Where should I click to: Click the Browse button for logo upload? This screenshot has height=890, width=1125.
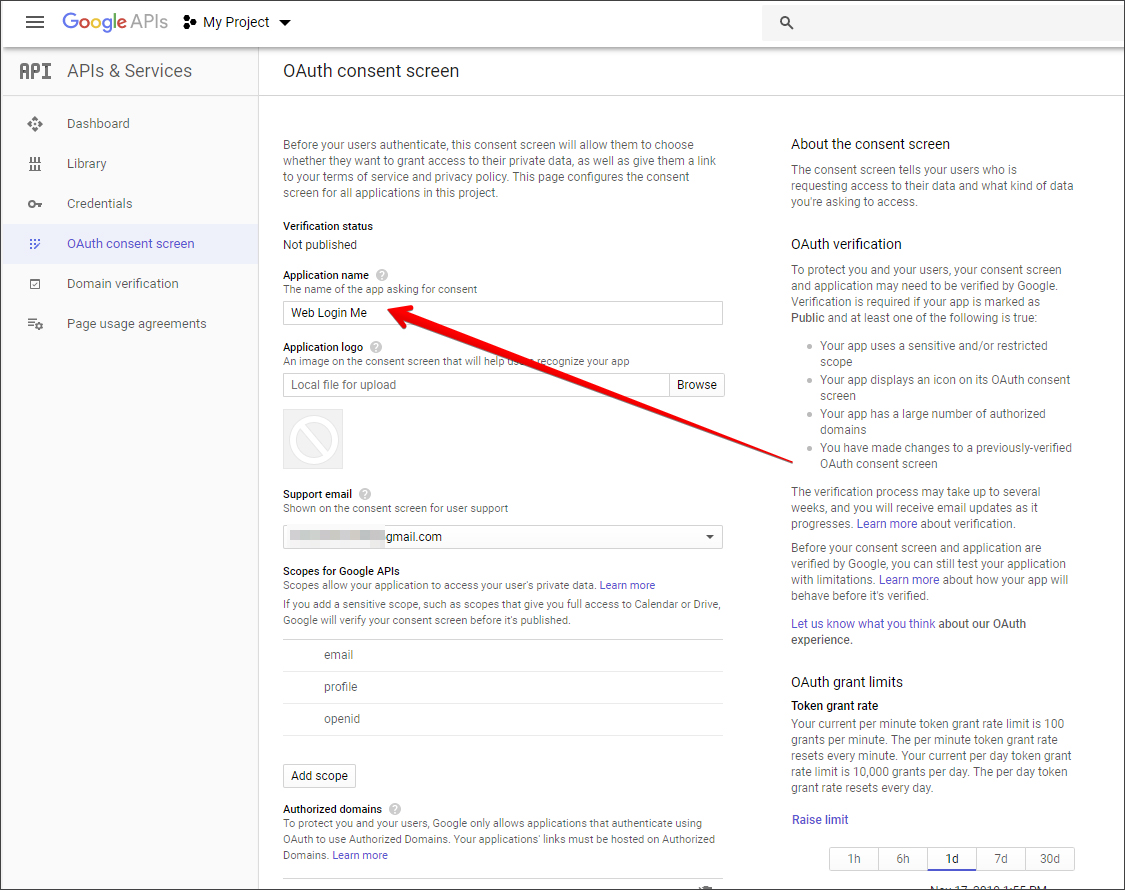tap(697, 385)
